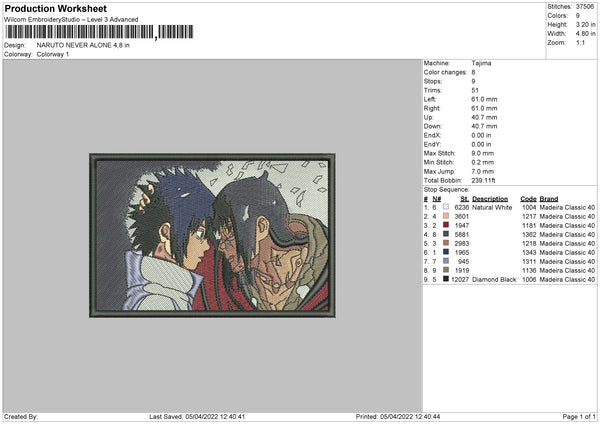The width and height of the screenshot is (600, 424).
Task: Click the stitch count 5881
Action: point(462,235)
